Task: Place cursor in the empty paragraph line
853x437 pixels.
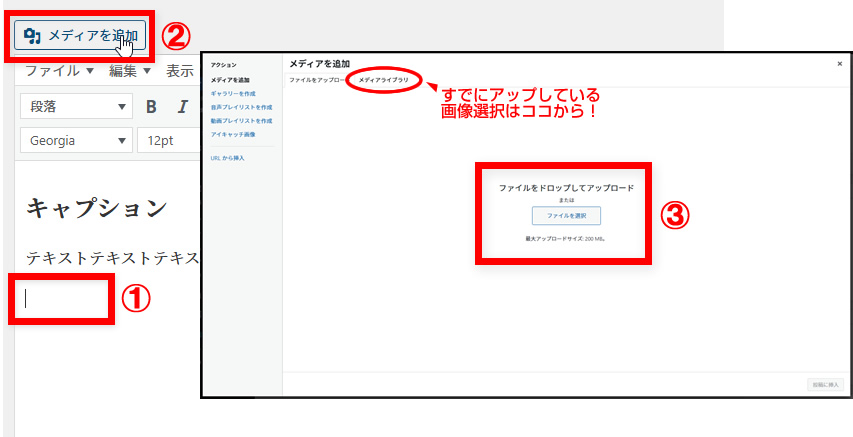Action: 60,297
